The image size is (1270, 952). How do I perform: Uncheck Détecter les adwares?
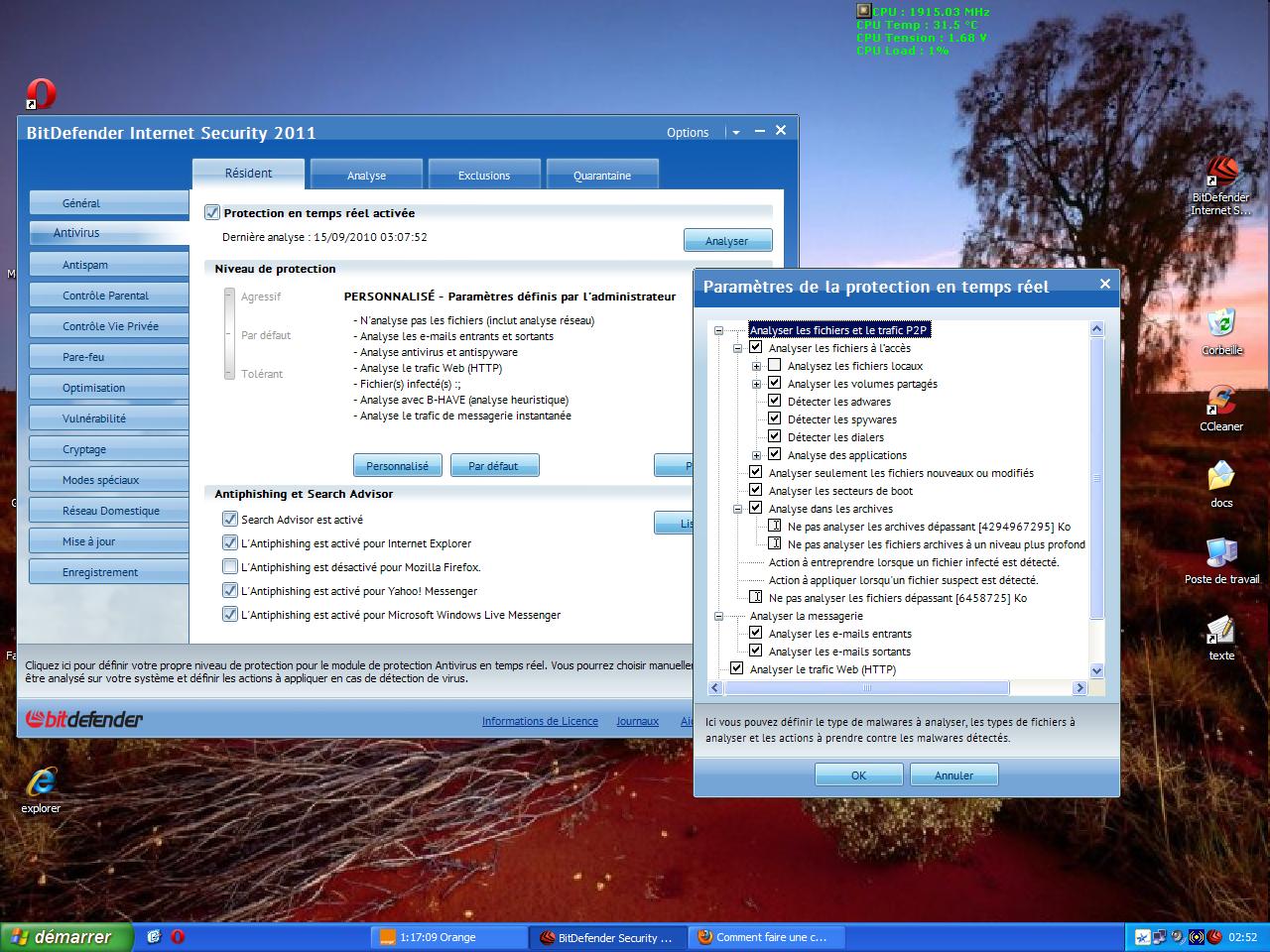(x=775, y=402)
